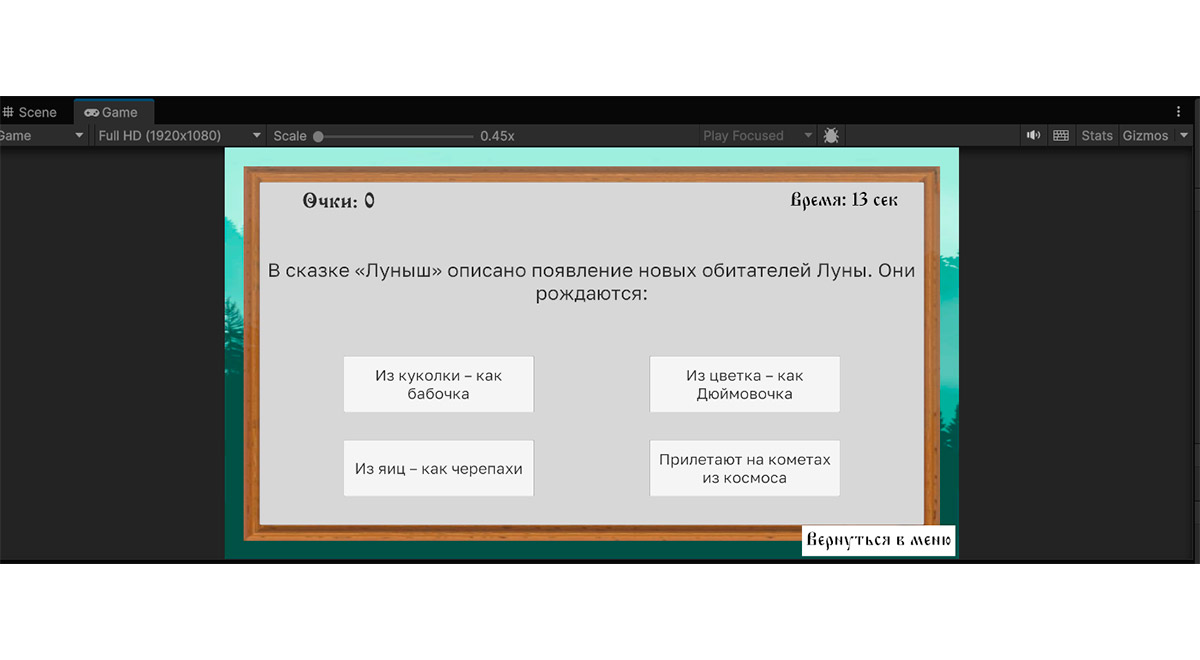Click the Scene tab grid icon
1200x660 pixels.
(8, 113)
